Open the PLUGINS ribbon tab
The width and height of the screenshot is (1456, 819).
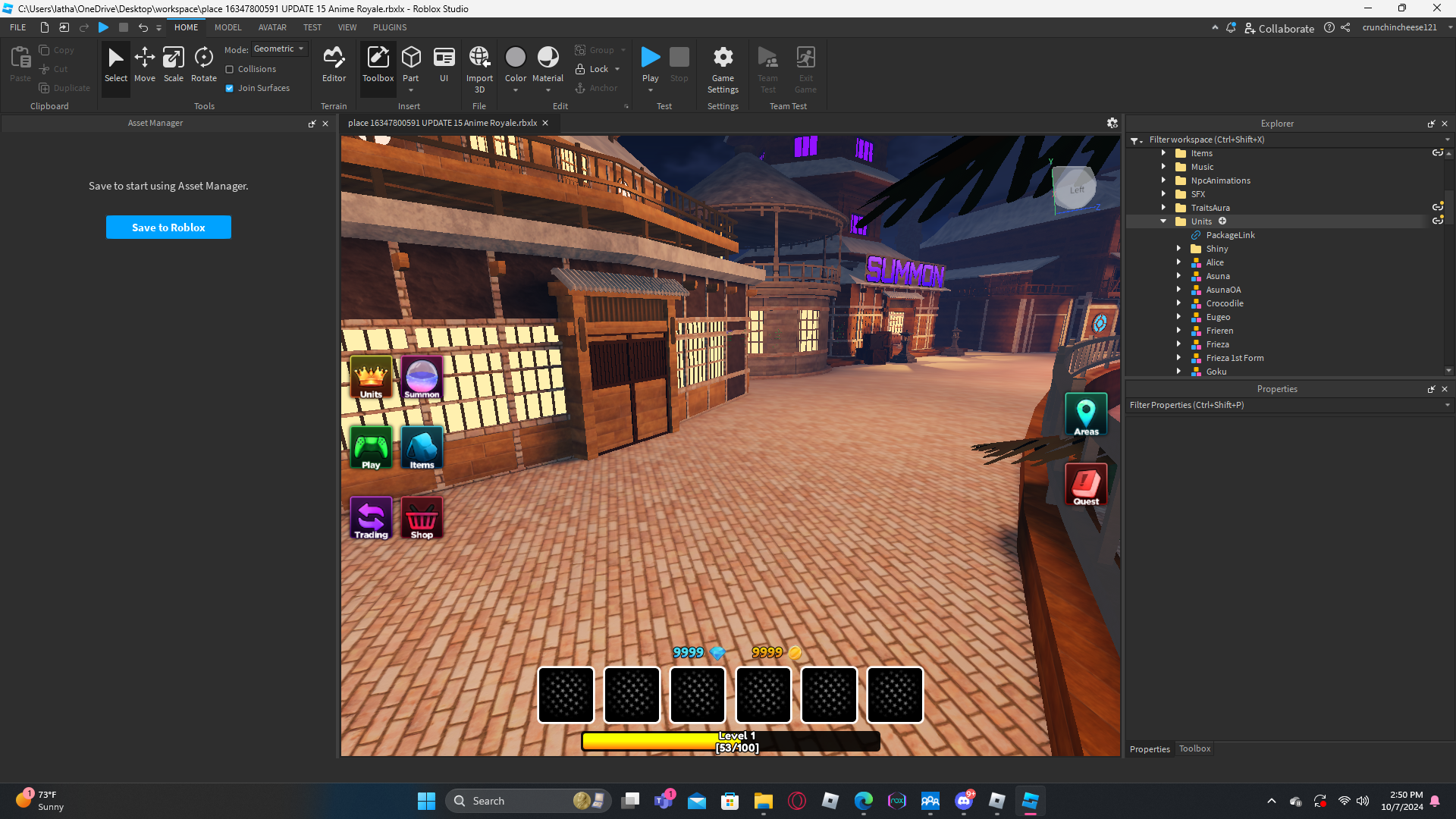click(x=390, y=27)
